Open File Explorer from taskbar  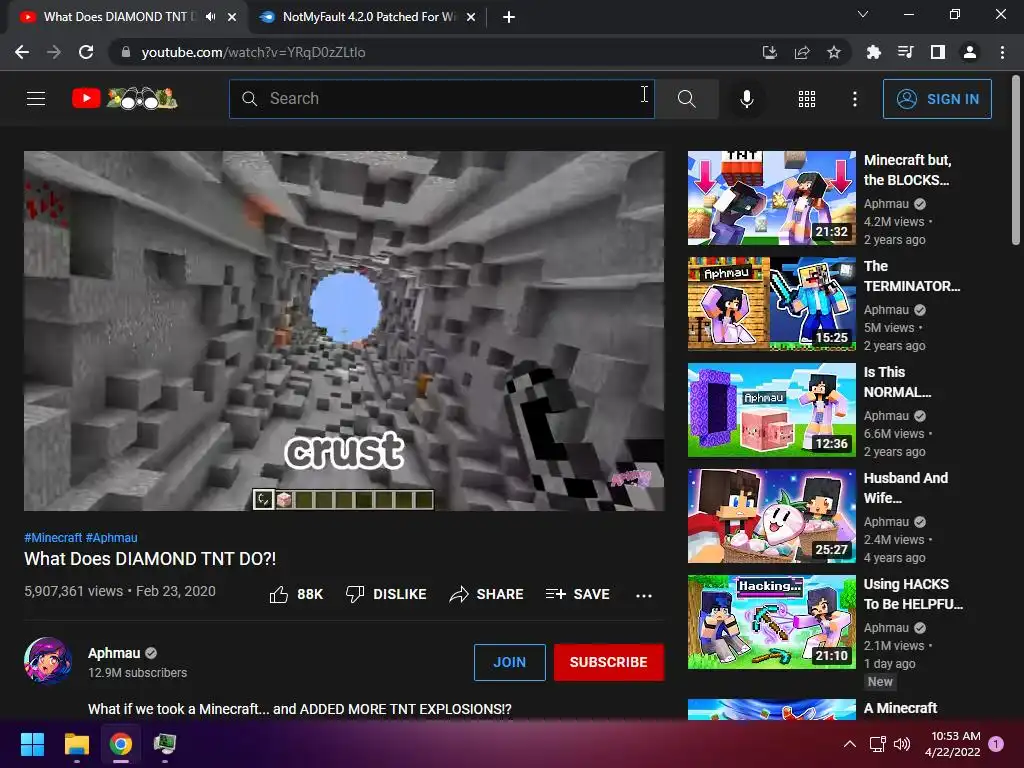point(76,744)
